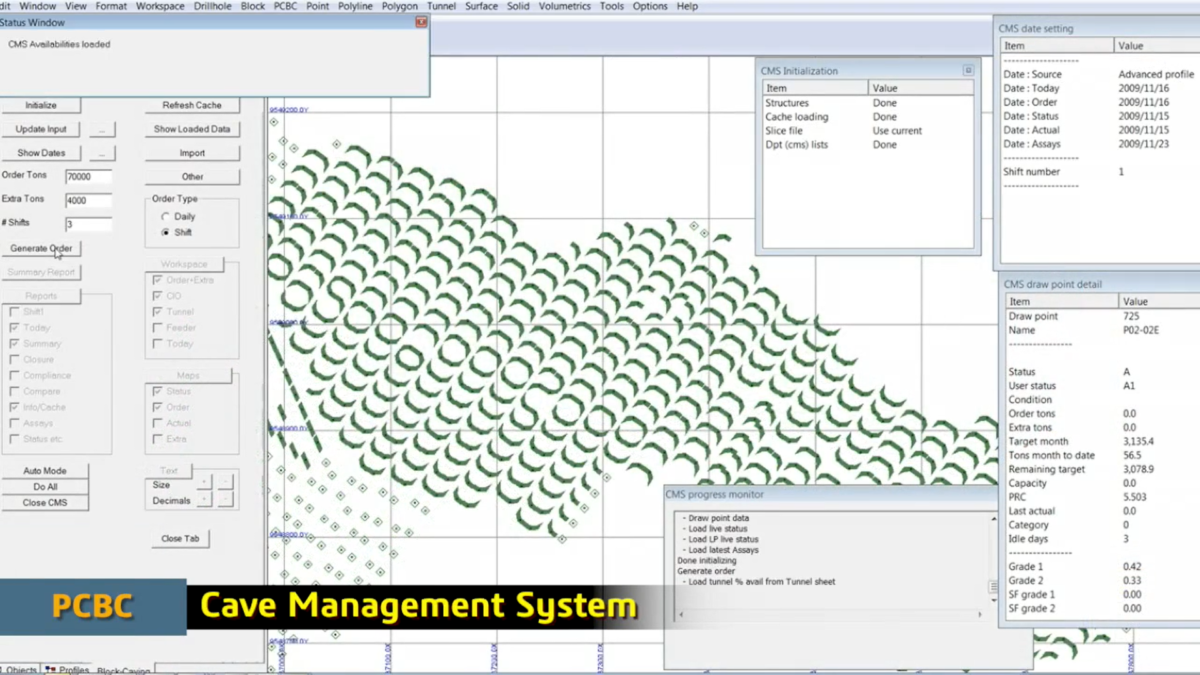This screenshot has height=675, width=1200.
Task: Toggle the Extra maps checkbox
Action: pyautogui.click(x=157, y=439)
